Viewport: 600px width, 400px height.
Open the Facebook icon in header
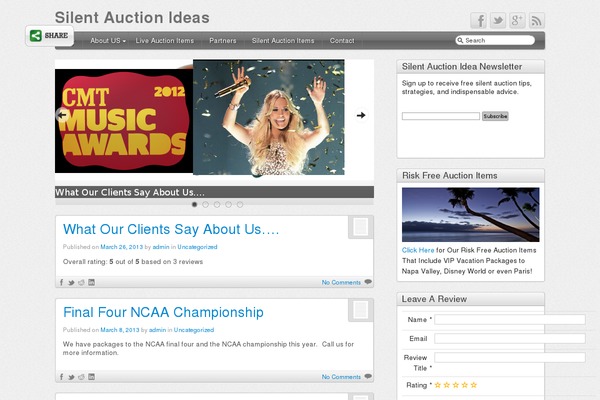pyautogui.click(x=478, y=20)
